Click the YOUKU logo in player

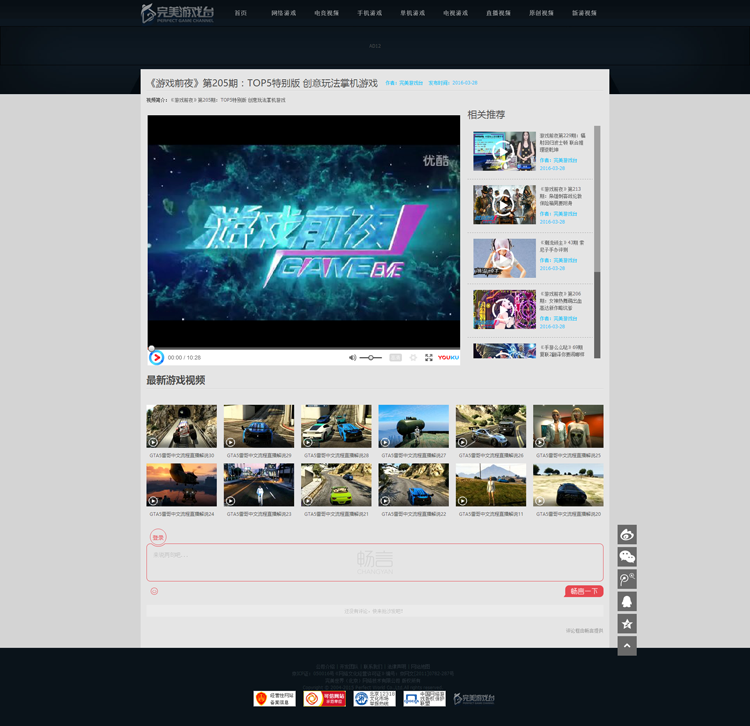(x=448, y=357)
